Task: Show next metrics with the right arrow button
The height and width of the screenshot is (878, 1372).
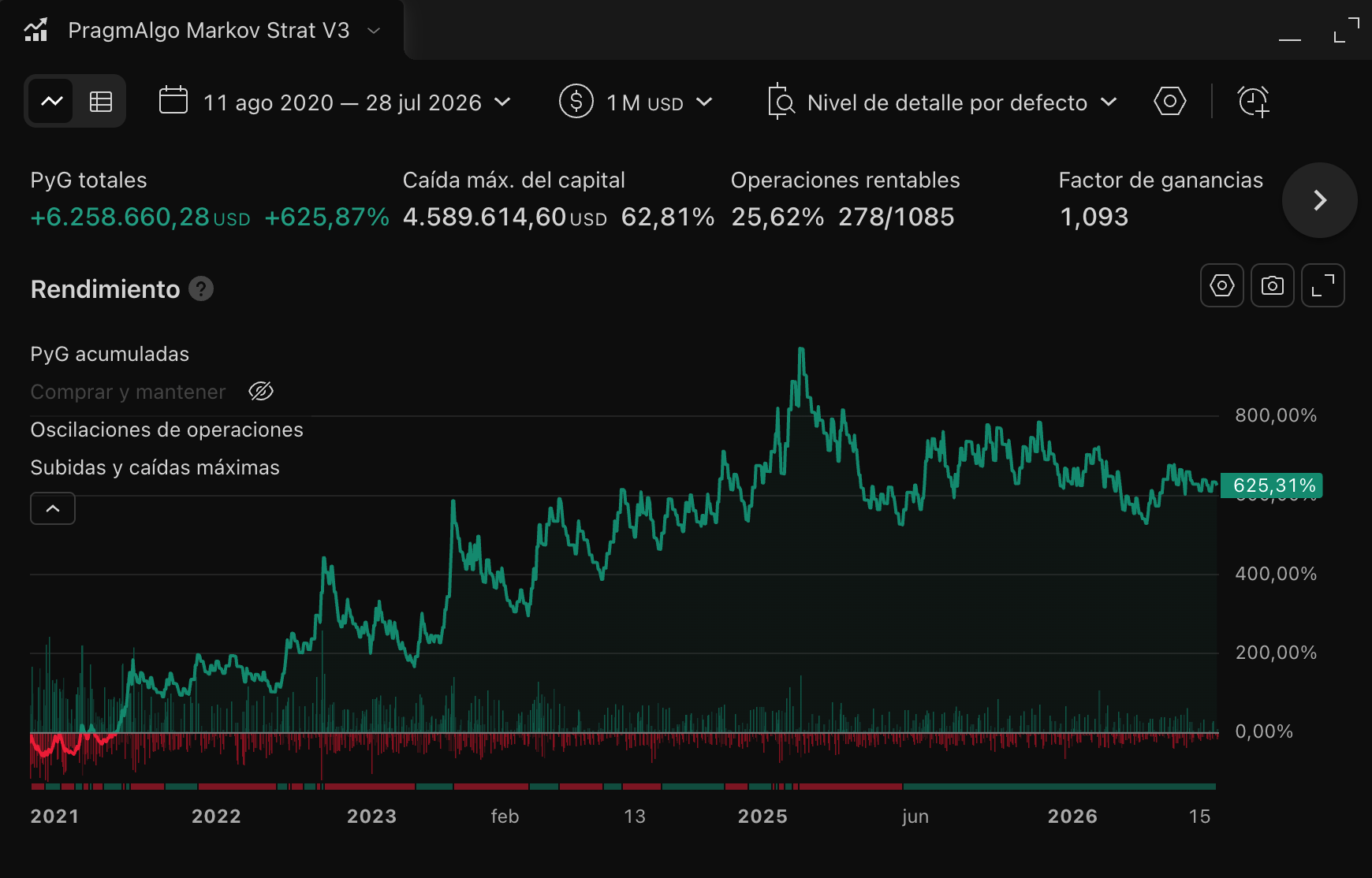Action: pos(1320,200)
